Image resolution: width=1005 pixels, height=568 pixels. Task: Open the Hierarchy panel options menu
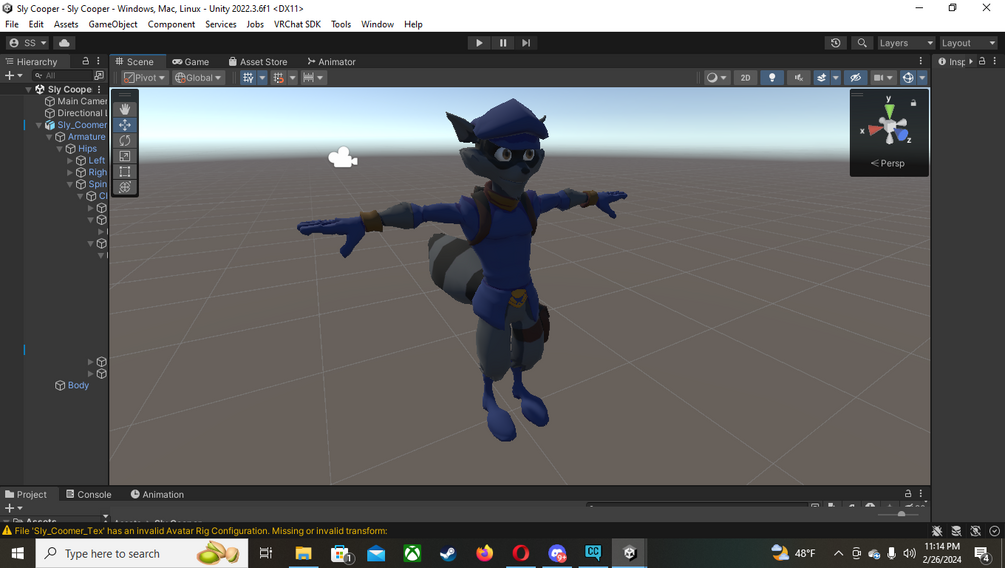(98, 61)
